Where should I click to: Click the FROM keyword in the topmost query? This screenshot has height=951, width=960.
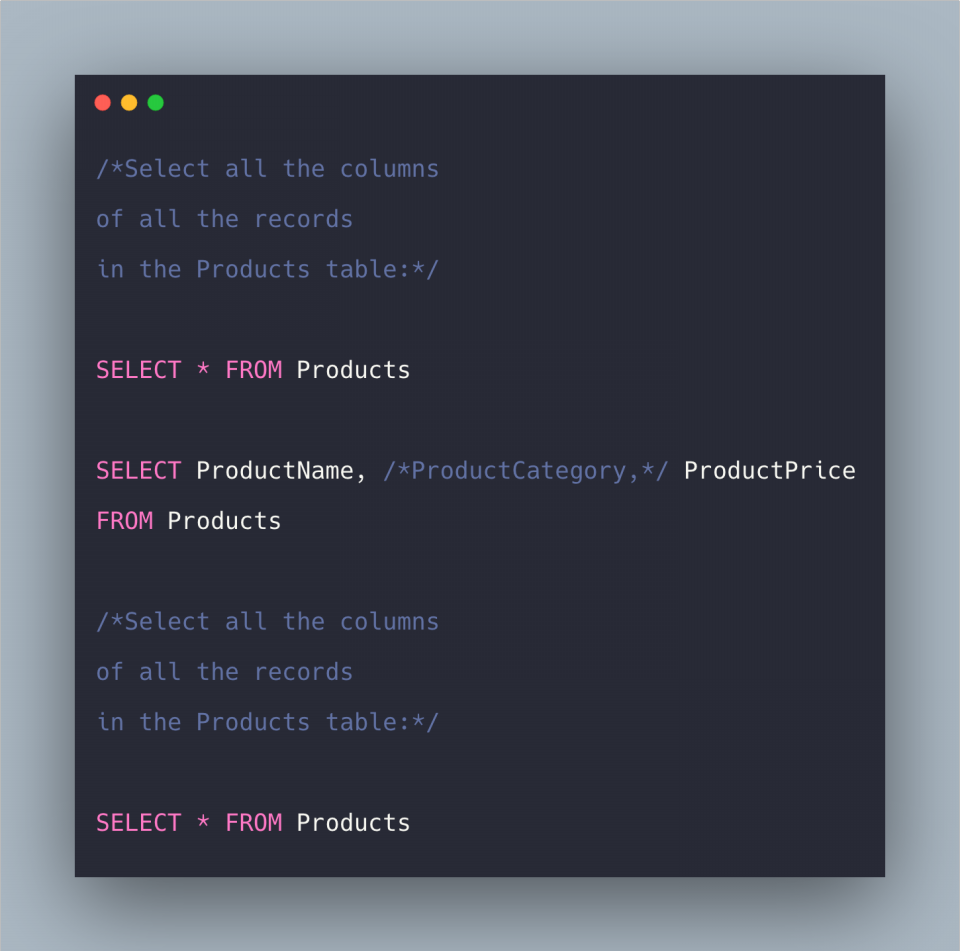[x=253, y=370]
